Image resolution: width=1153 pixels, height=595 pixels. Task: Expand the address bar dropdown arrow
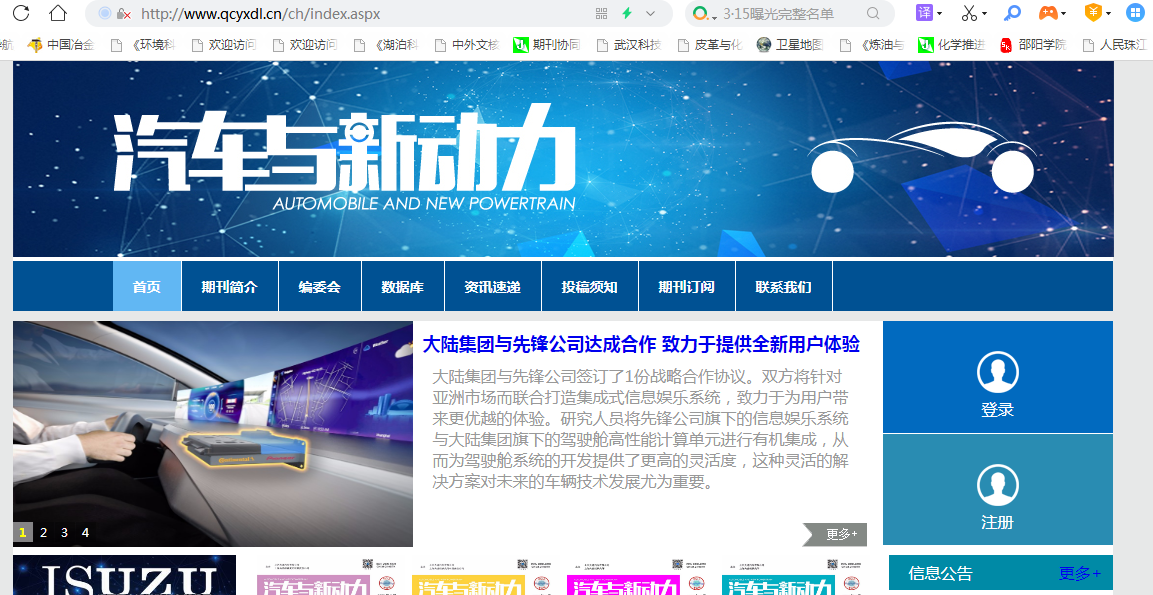pos(651,14)
